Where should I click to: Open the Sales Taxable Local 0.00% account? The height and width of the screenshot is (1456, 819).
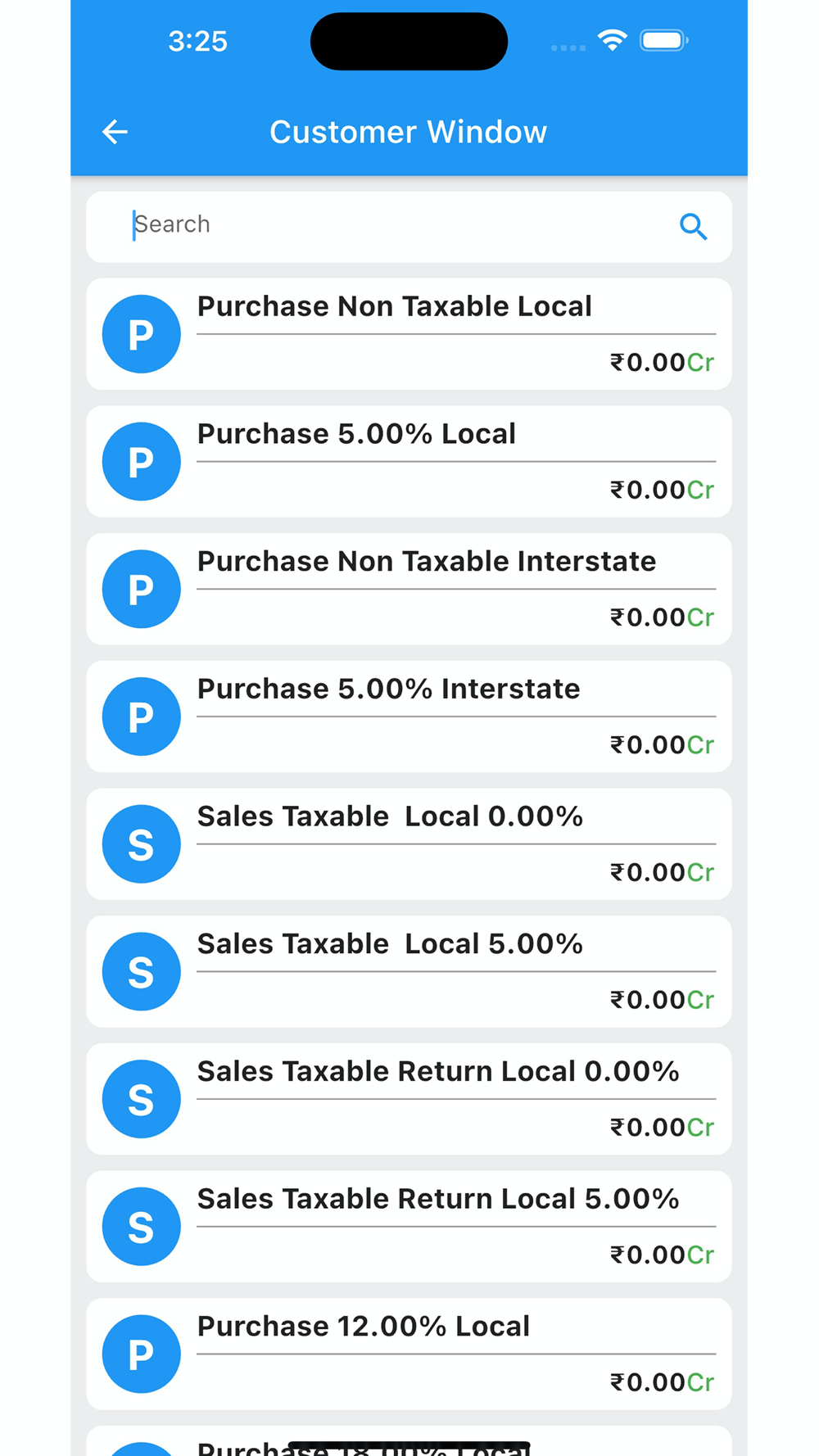point(390,817)
